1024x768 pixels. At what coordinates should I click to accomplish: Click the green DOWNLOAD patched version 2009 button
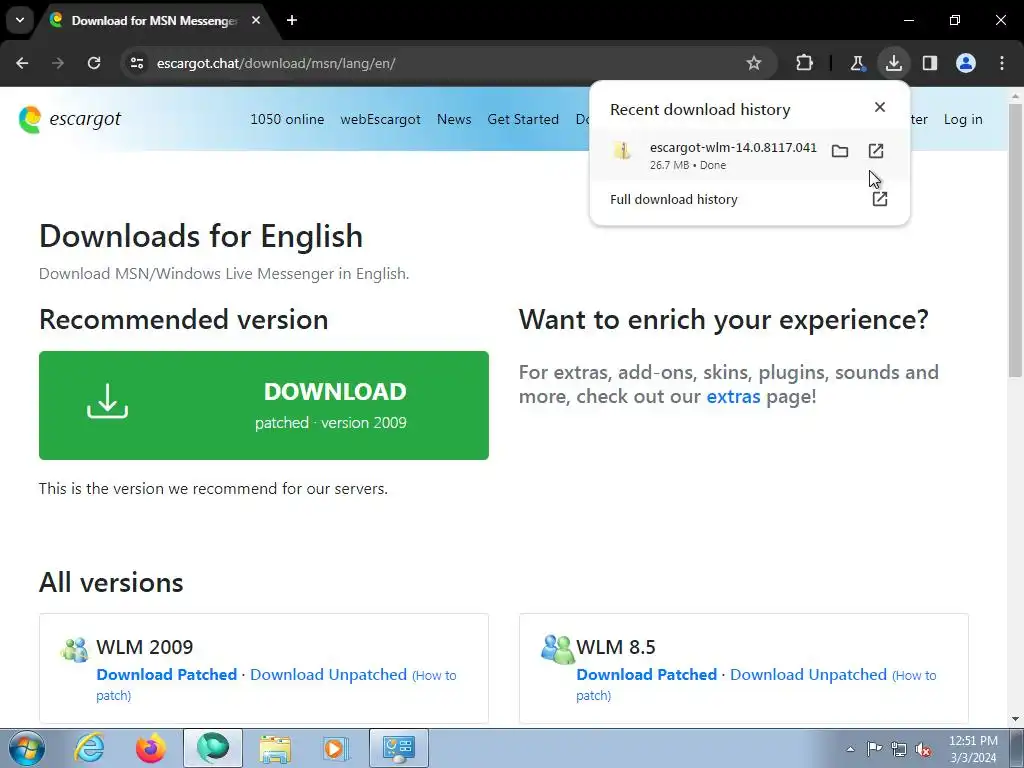(264, 406)
